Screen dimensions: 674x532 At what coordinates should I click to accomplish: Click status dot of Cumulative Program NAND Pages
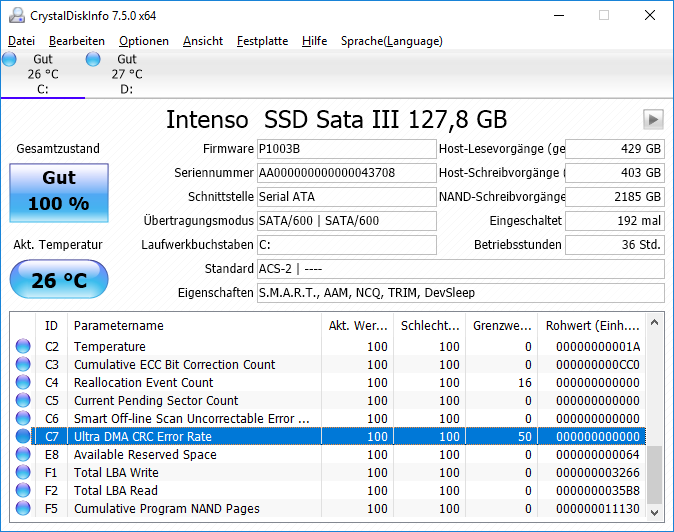pyautogui.click(x=23, y=508)
